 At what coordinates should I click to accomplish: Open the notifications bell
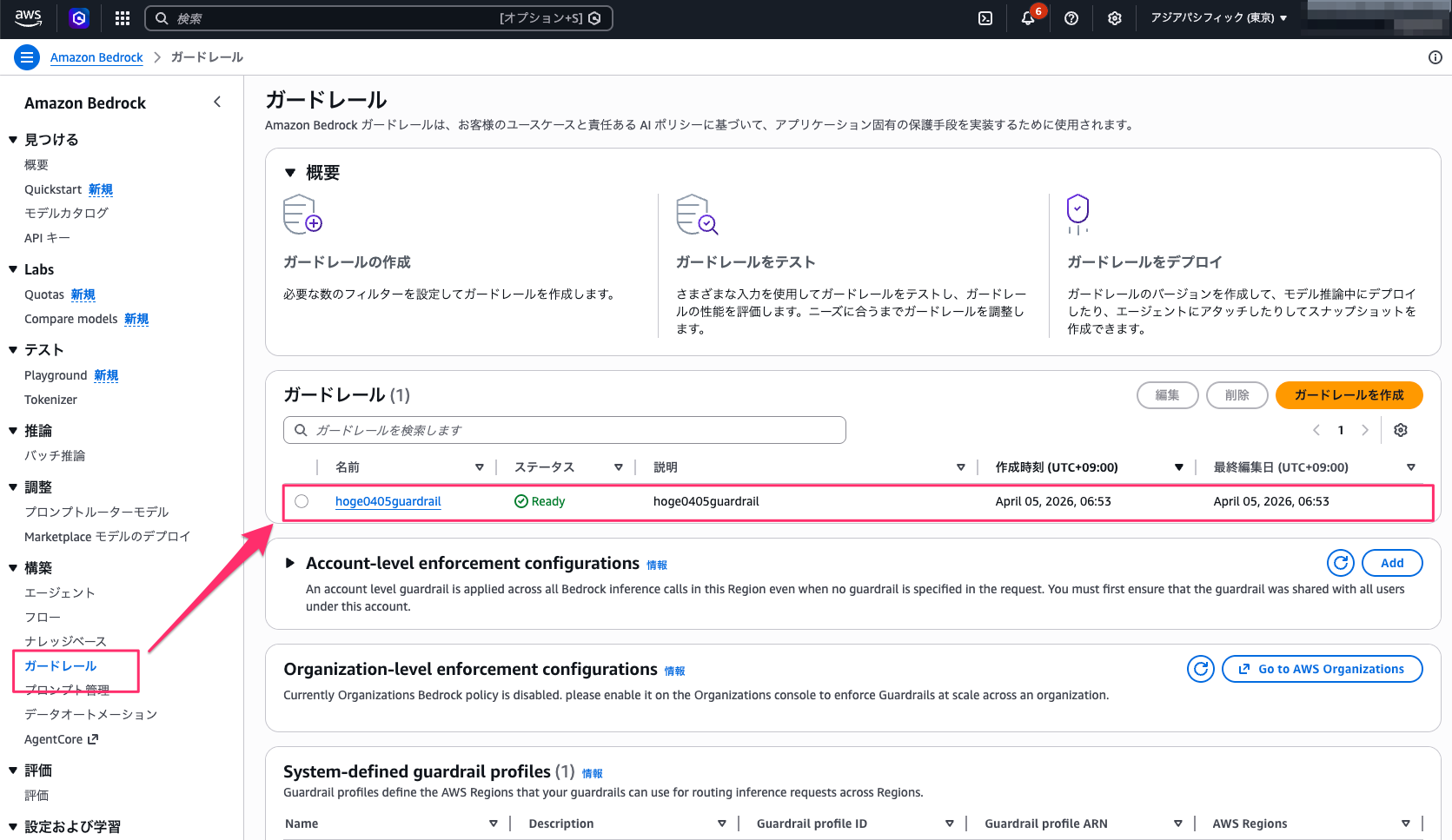click(x=1028, y=18)
